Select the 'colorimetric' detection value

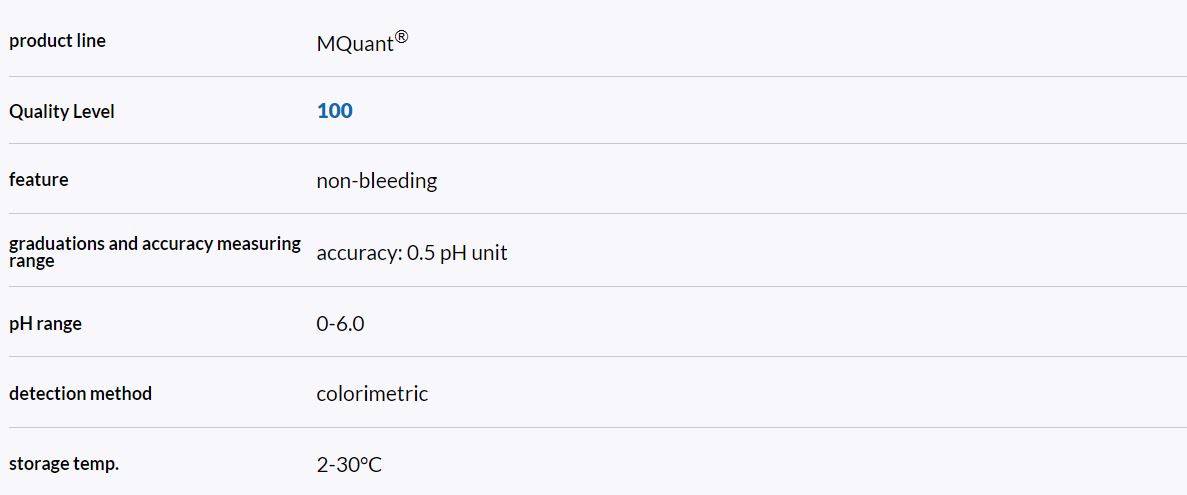click(372, 394)
